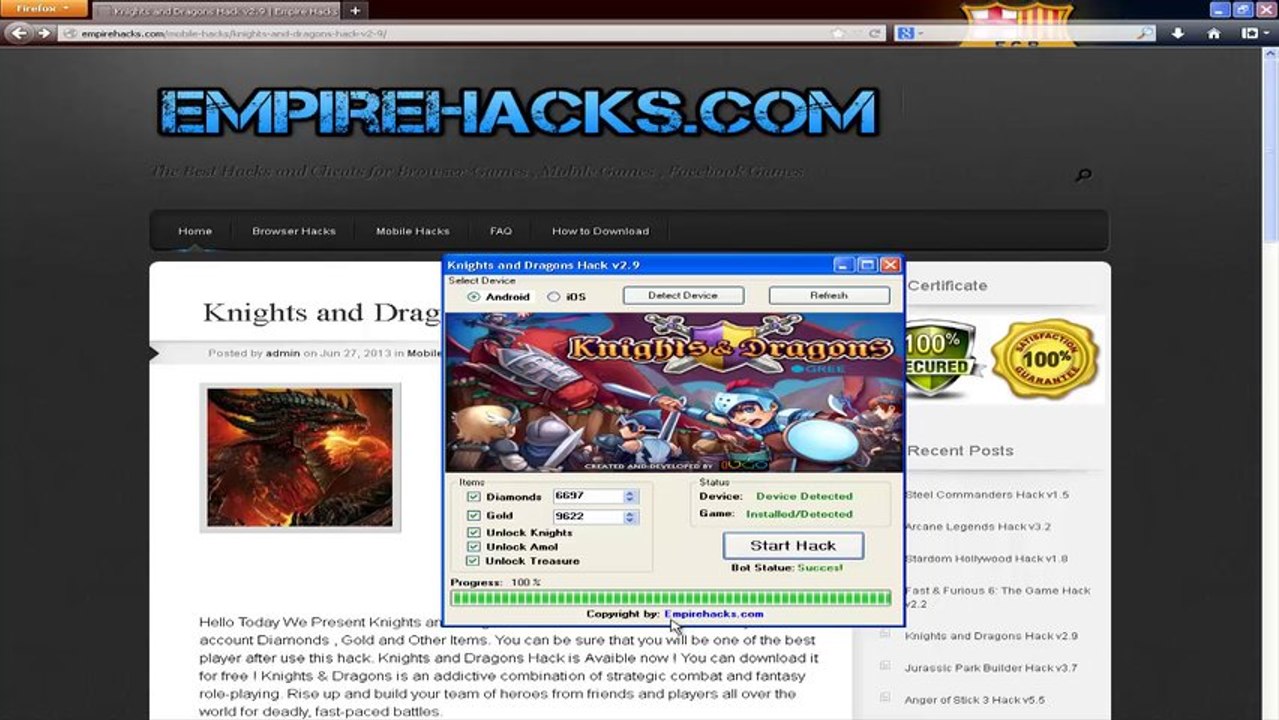Go back with the browser back arrow
Image resolution: width=1279 pixels, height=720 pixels.
point(18,33)
